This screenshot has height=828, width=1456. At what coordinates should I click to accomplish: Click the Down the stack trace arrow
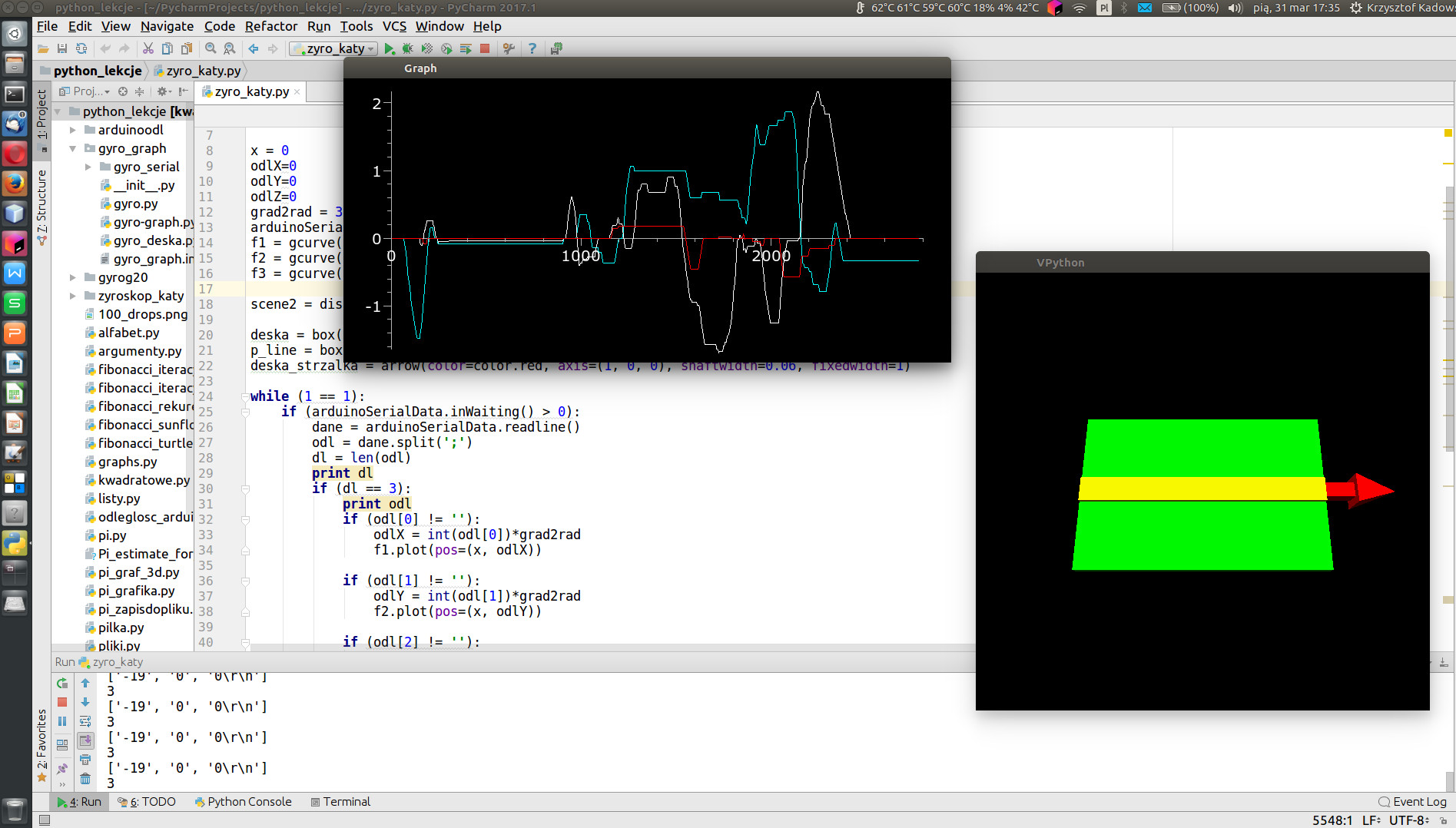[85, 702]
